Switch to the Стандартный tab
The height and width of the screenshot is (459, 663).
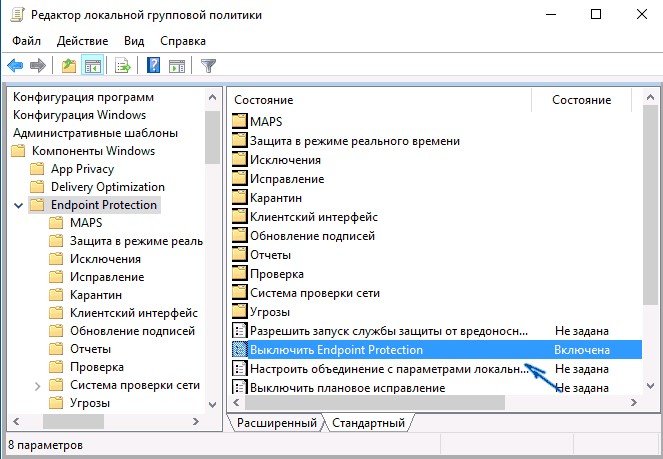368,424
